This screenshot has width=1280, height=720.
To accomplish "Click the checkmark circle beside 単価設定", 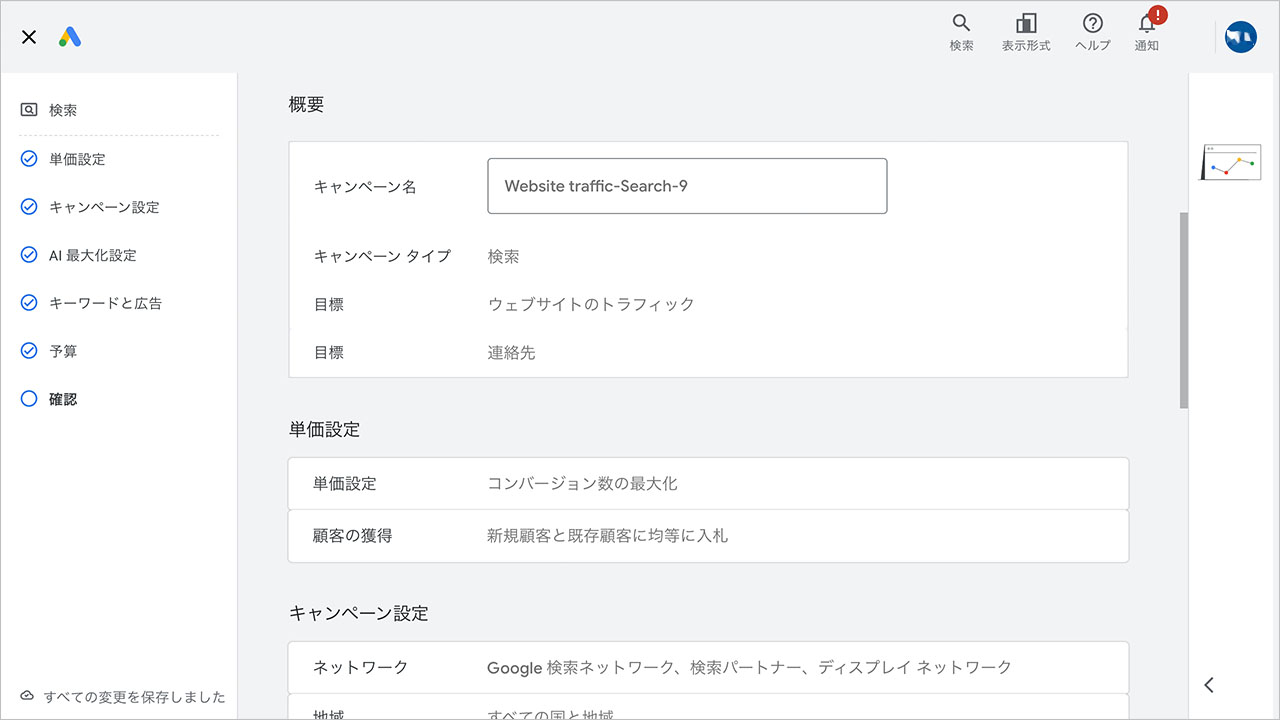I will (28, 158).
